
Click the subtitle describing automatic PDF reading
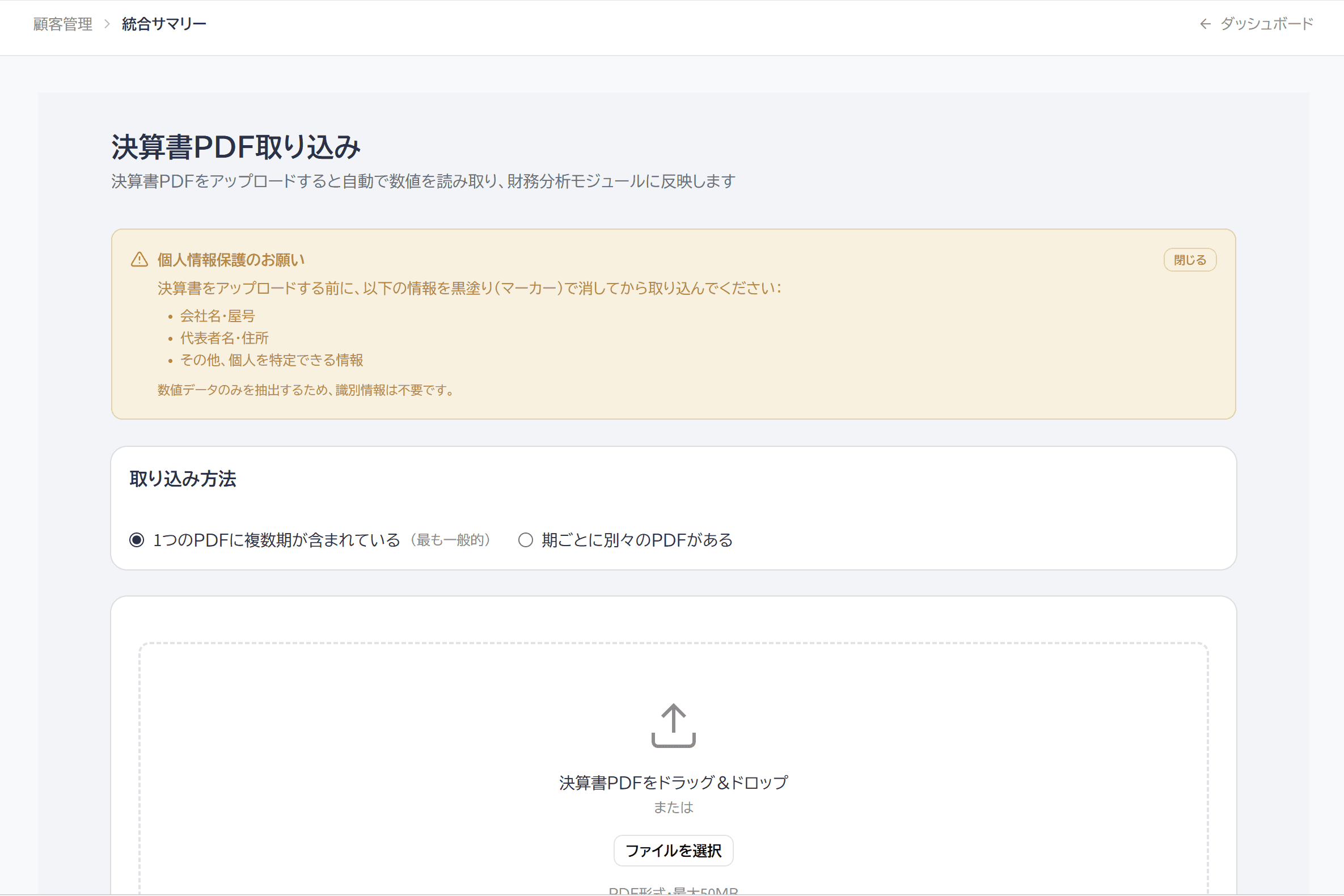424,181
